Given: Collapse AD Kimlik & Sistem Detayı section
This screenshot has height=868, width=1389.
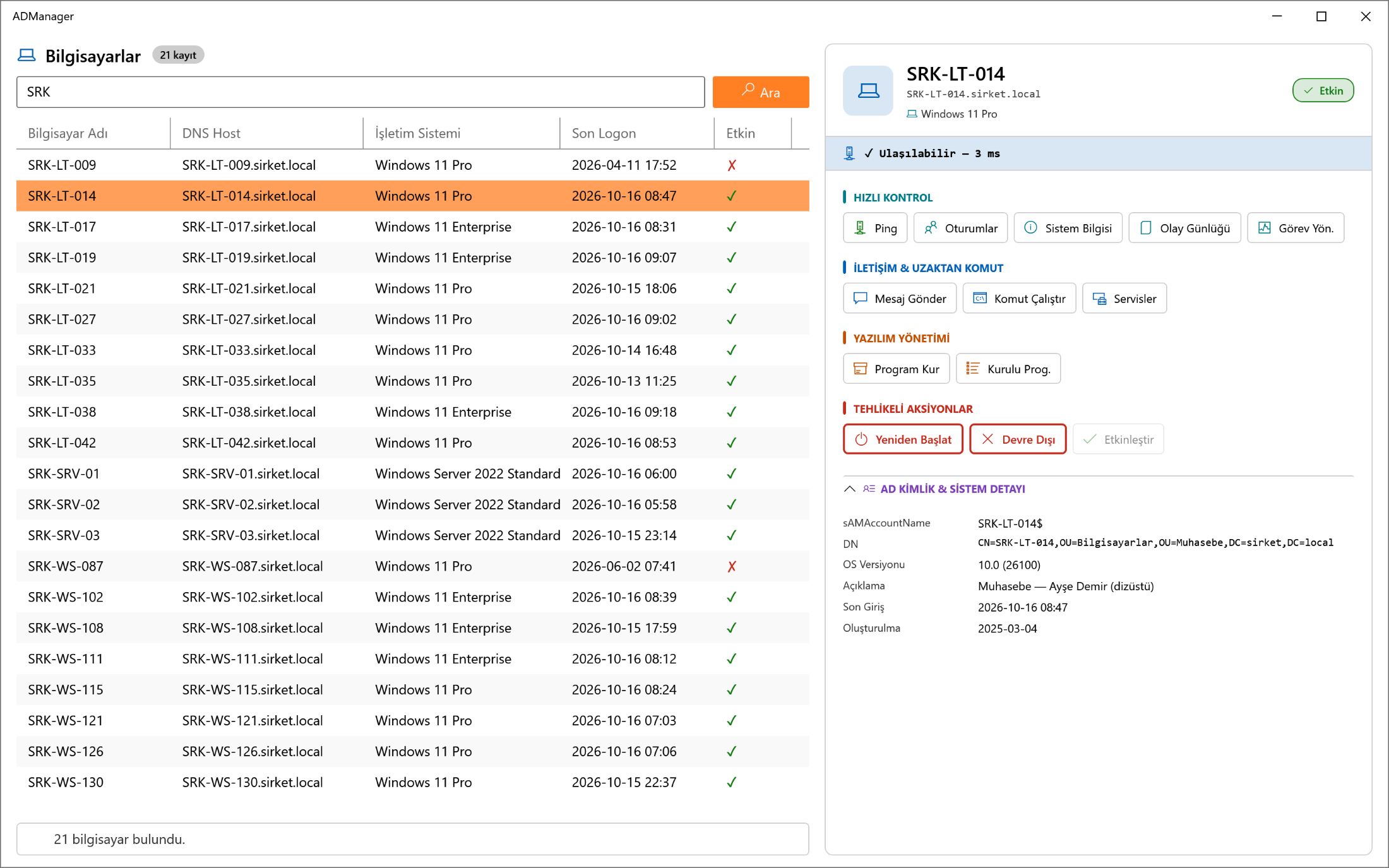Looking at the screenshot, I should click(x=850, y=489).
